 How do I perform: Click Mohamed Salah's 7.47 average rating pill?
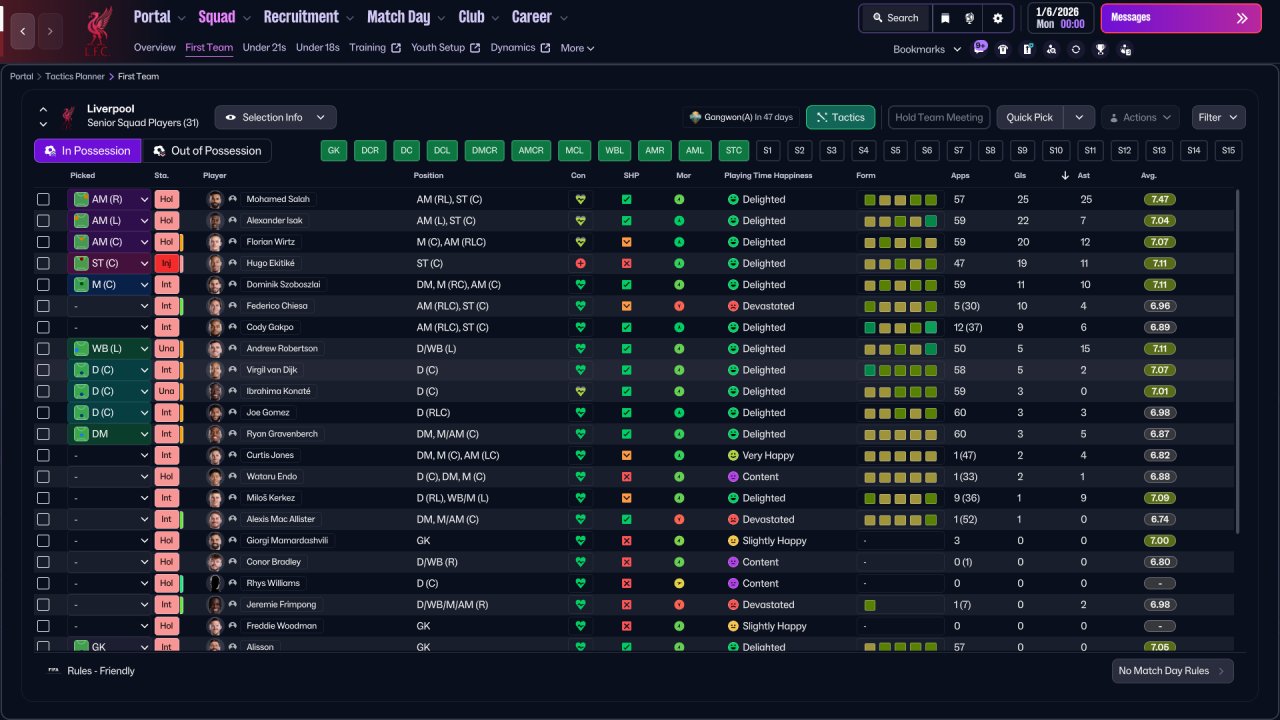click(1160, 199)
